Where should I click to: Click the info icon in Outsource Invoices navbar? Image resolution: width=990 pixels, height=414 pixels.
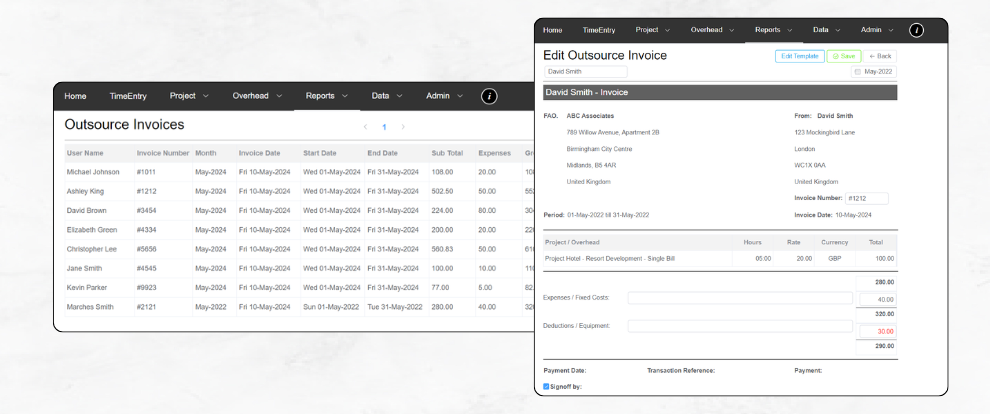(489, 96)
